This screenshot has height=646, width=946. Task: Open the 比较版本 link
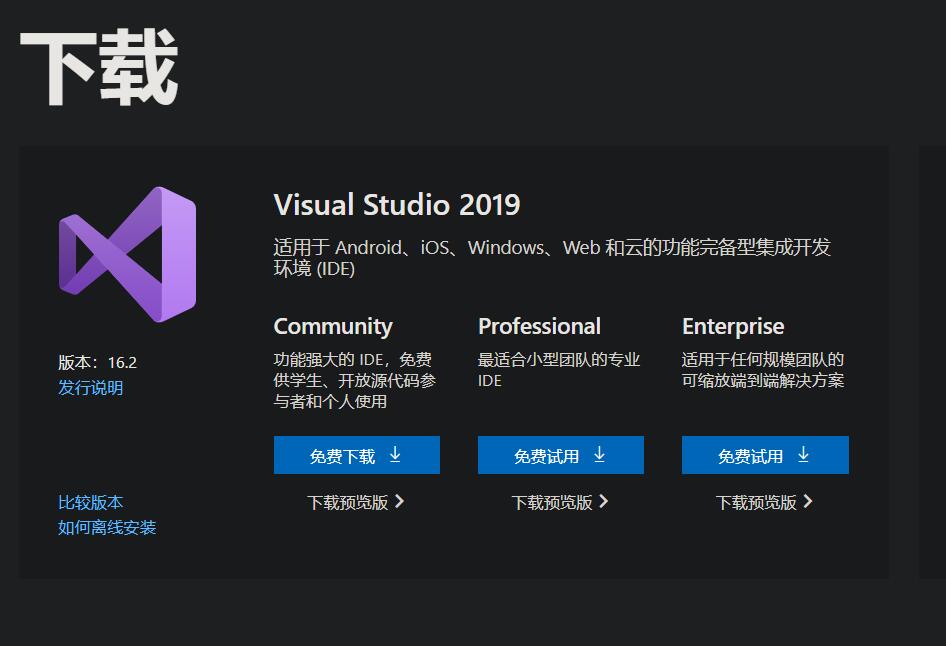tap(90, 502)
